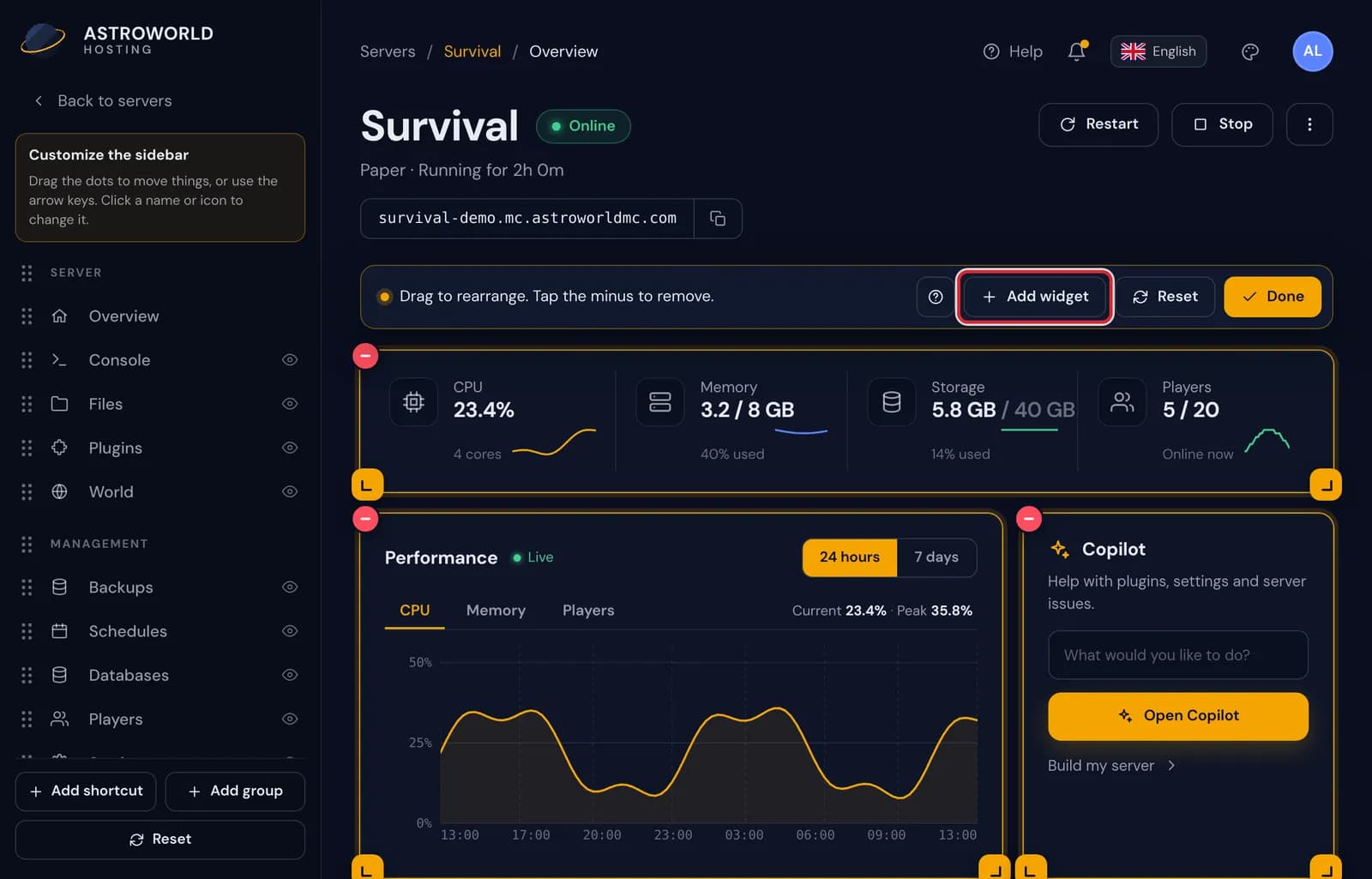Click the Overview home icon in the sidebar
1372x879 pixels.
tap(59, 316)
